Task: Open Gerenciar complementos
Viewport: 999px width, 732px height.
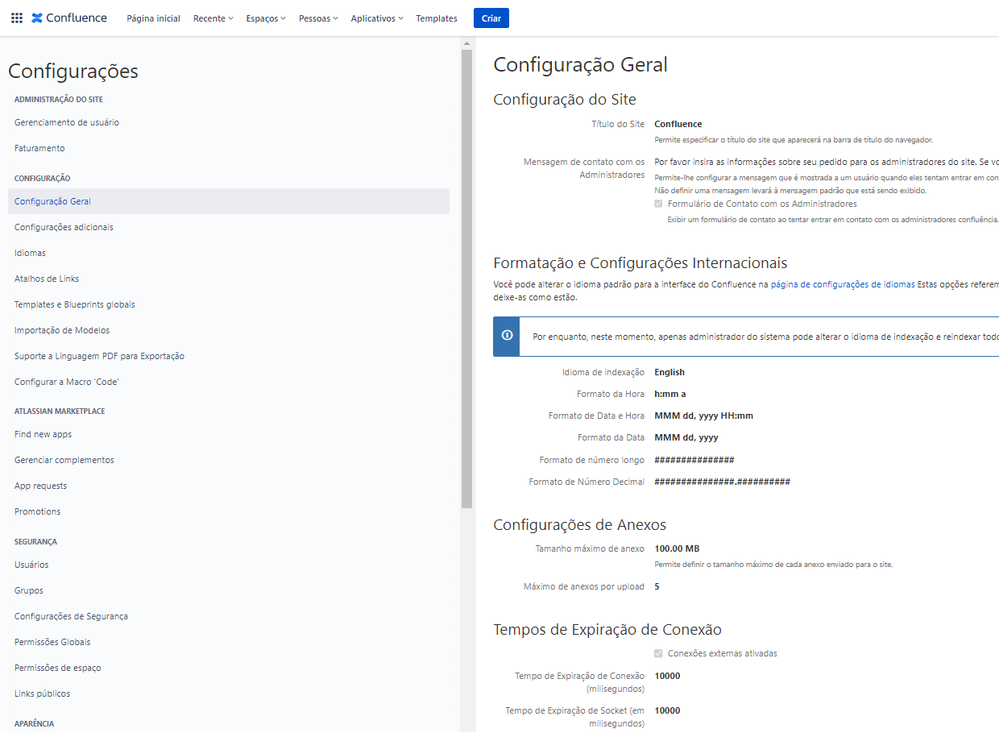Action: pyautogui.click(x=64, y=460)
